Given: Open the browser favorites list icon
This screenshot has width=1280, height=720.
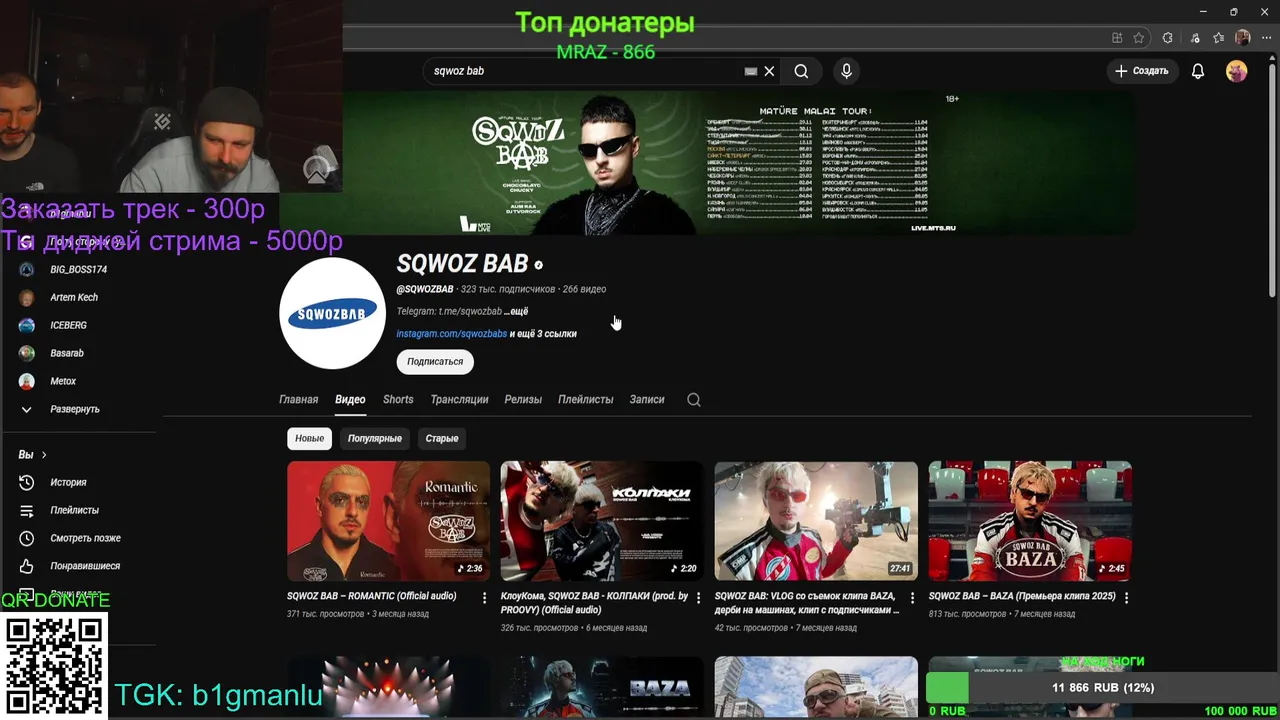Looking at the screenshot, I should [x=1218, y=38].
